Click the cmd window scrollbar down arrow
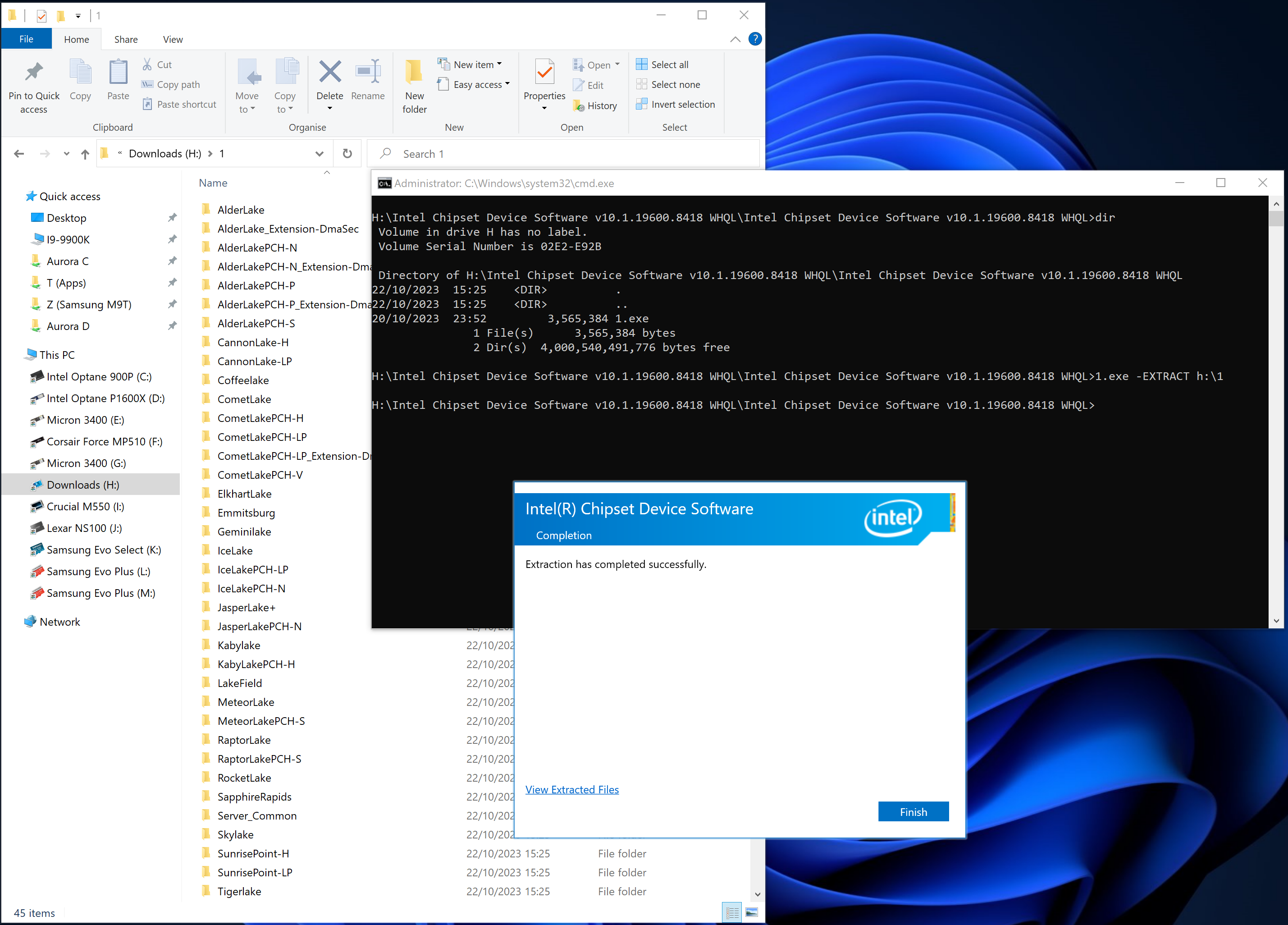The image size is (1288, 925). point(1275,621)
